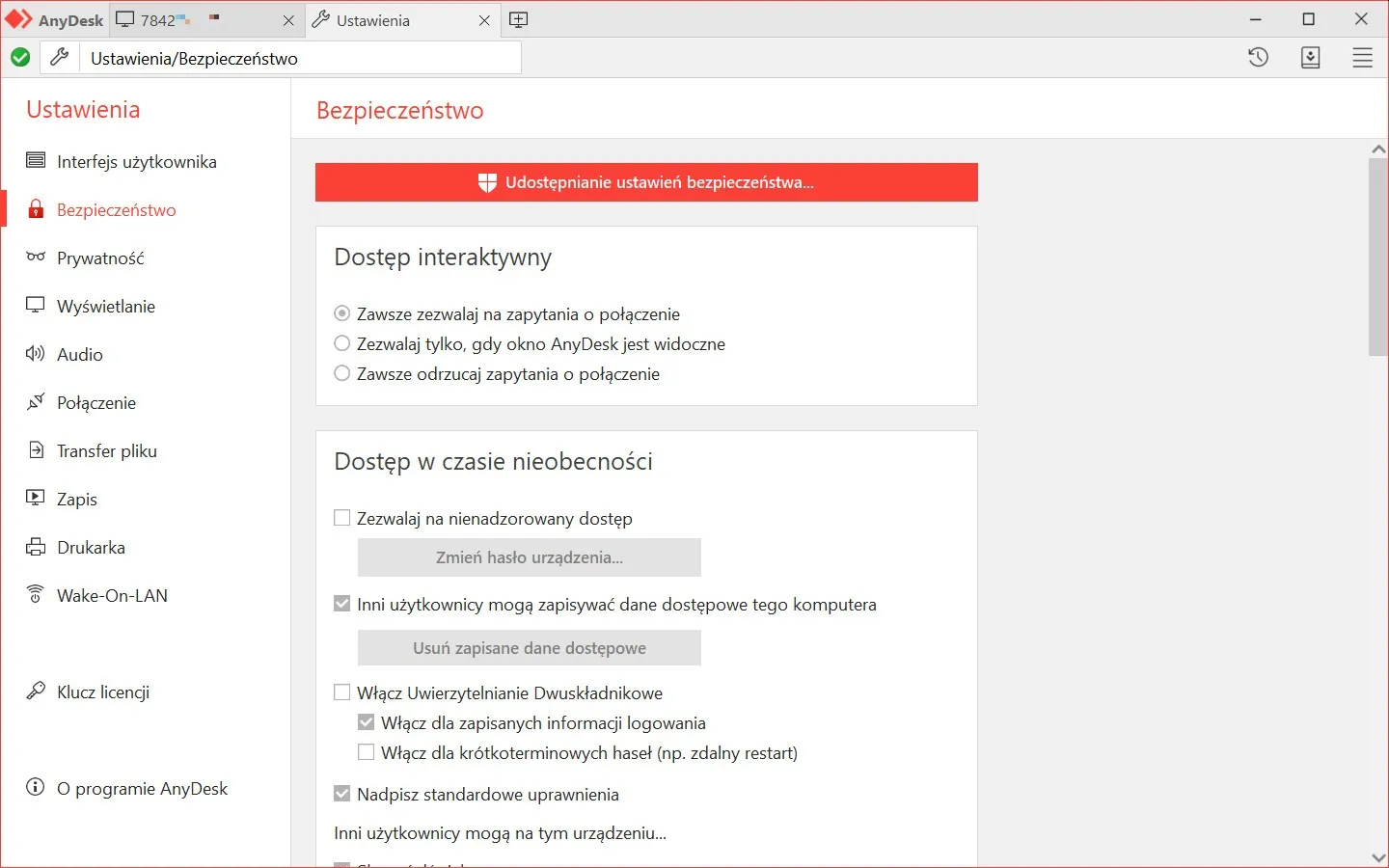Click the scrollbar down arrow

pos(1378,857)
